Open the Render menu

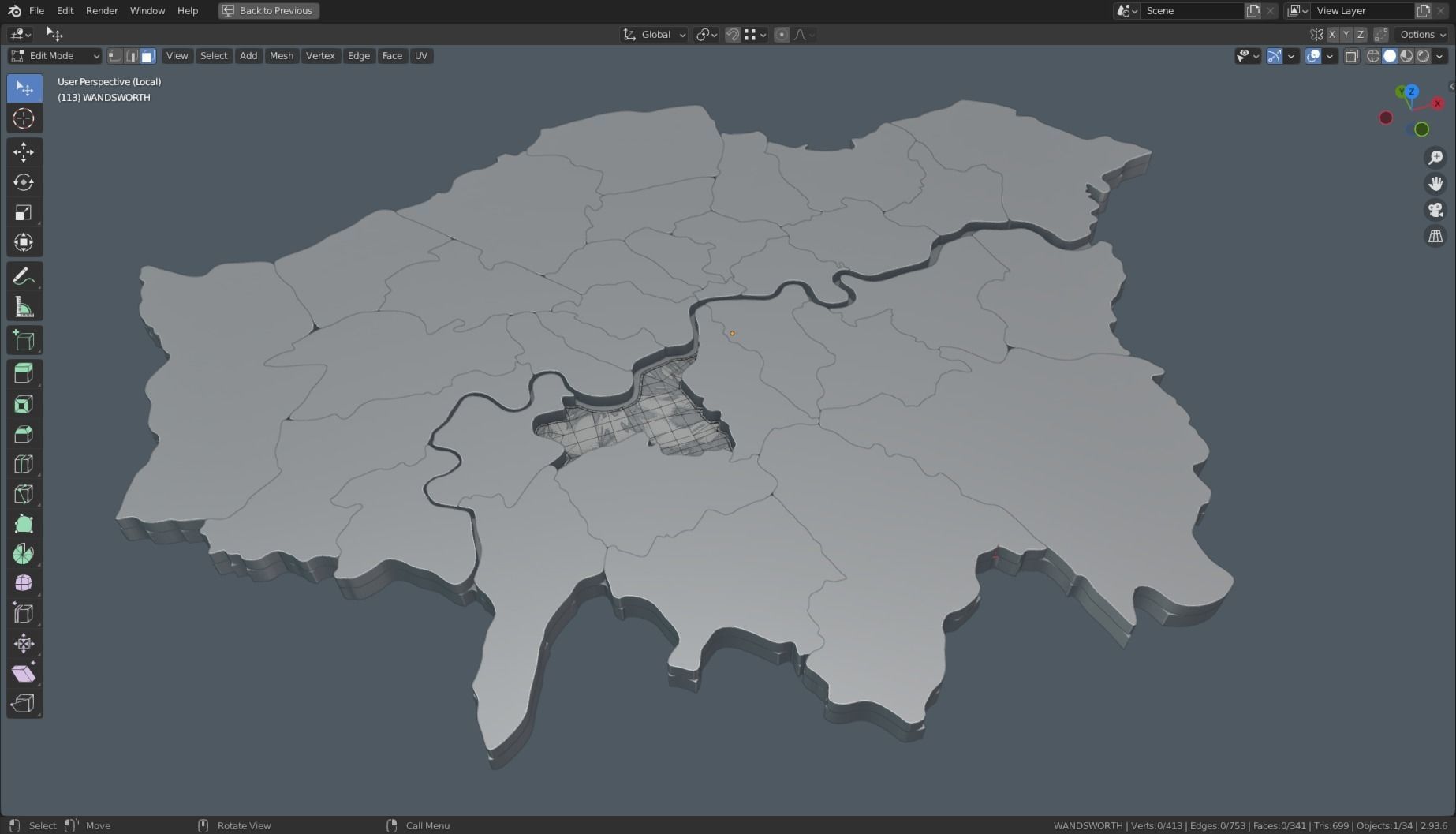(x=102, y=10)
